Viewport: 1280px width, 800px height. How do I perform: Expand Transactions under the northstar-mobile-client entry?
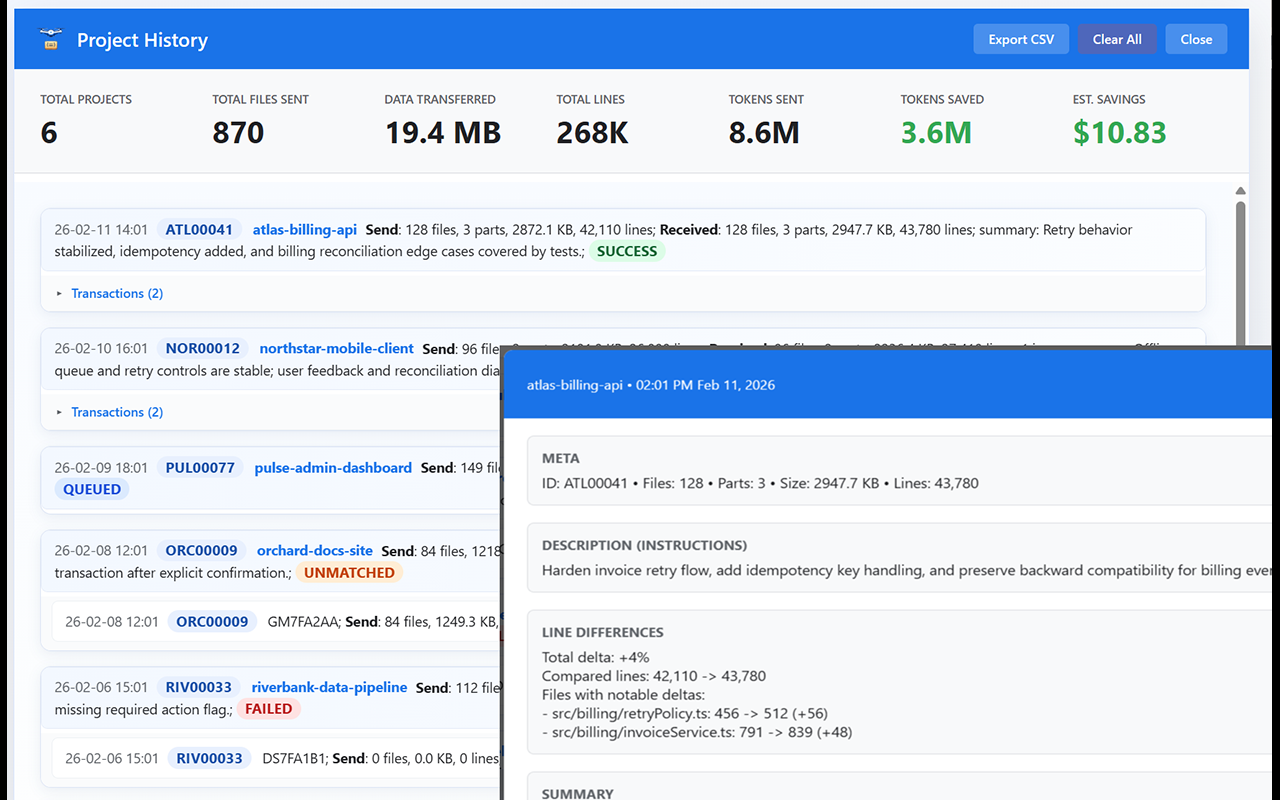coord(117,411)
